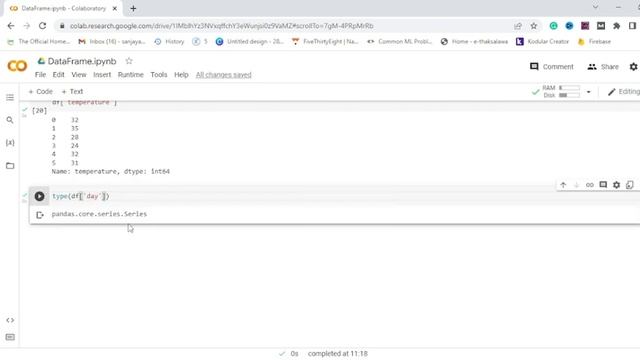This screenshot has height=360, width=640.
Task: Move cell up arrow icon
Action: tap(563, 185)
